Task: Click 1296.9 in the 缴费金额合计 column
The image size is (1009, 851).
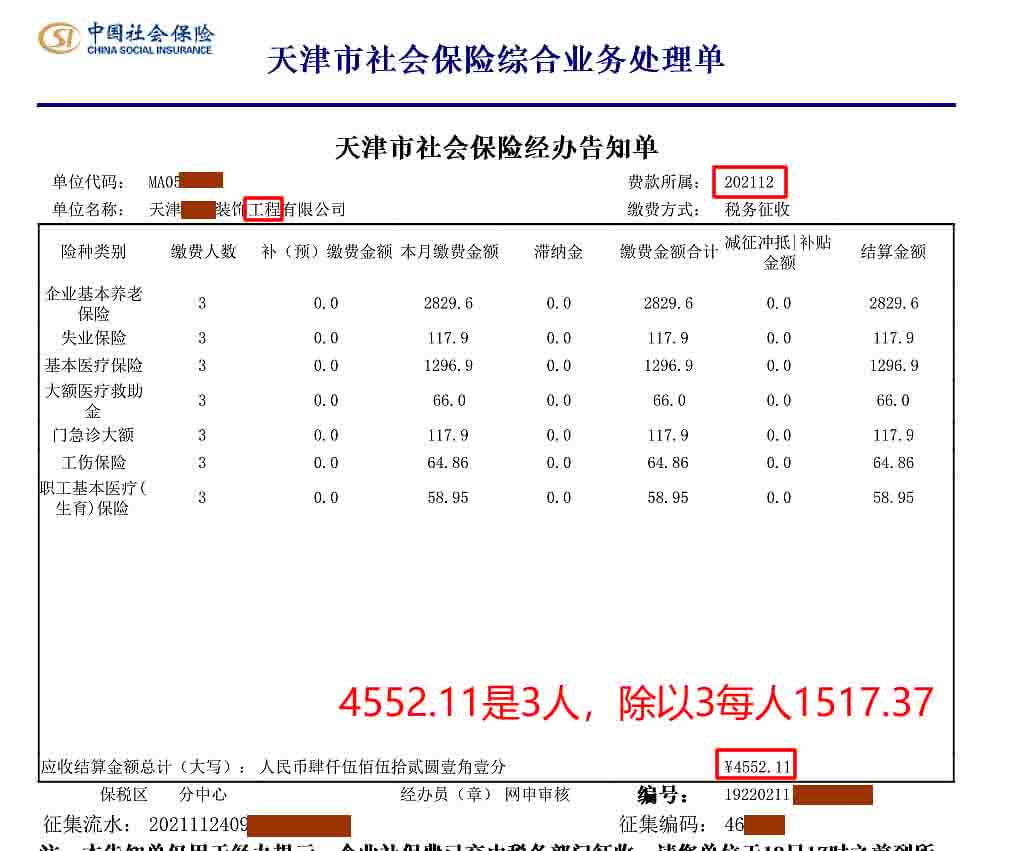Action: [669, 366]
